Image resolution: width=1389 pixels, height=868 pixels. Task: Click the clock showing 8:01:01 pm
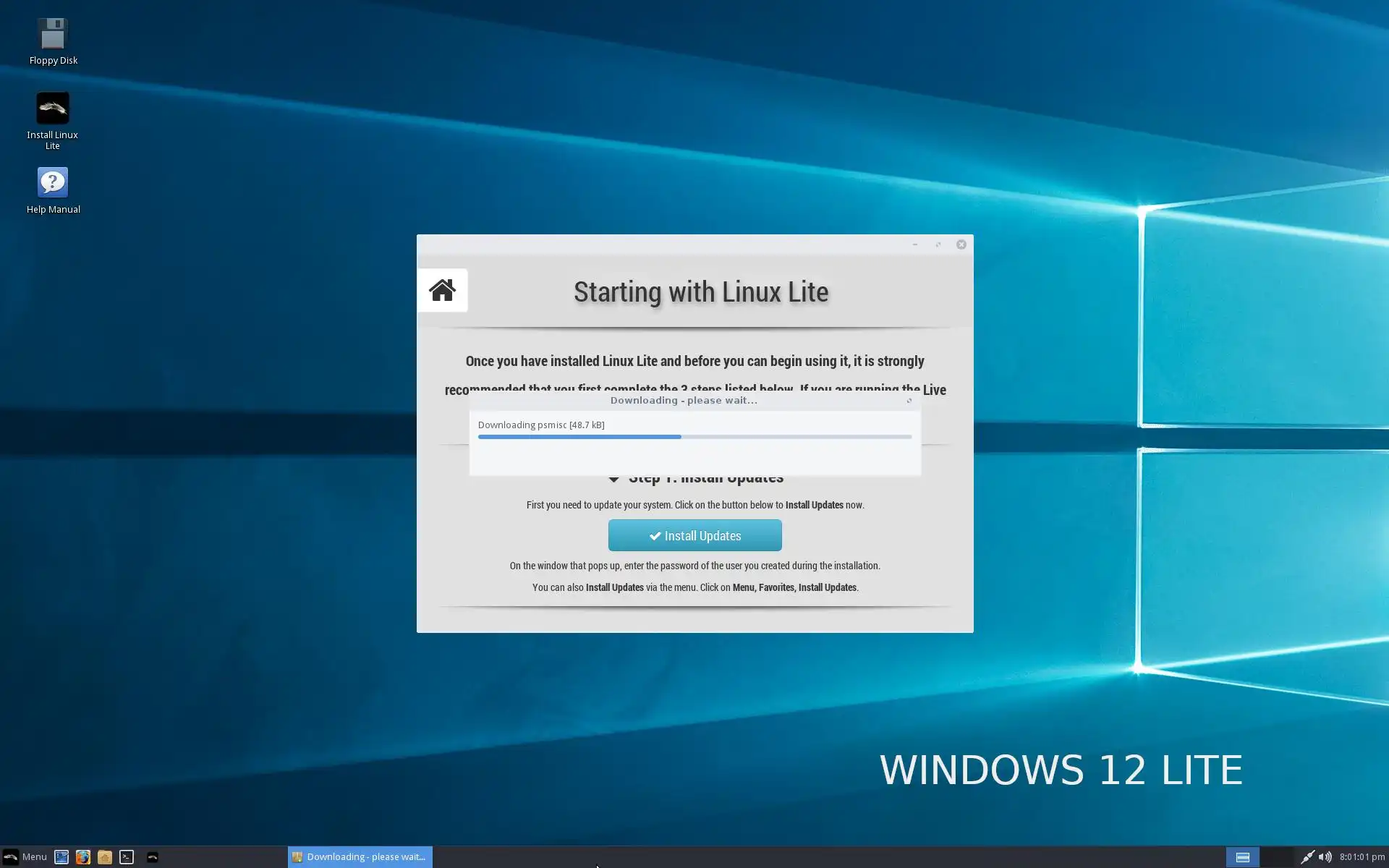pyautogui.click(x=1362, y=857)
